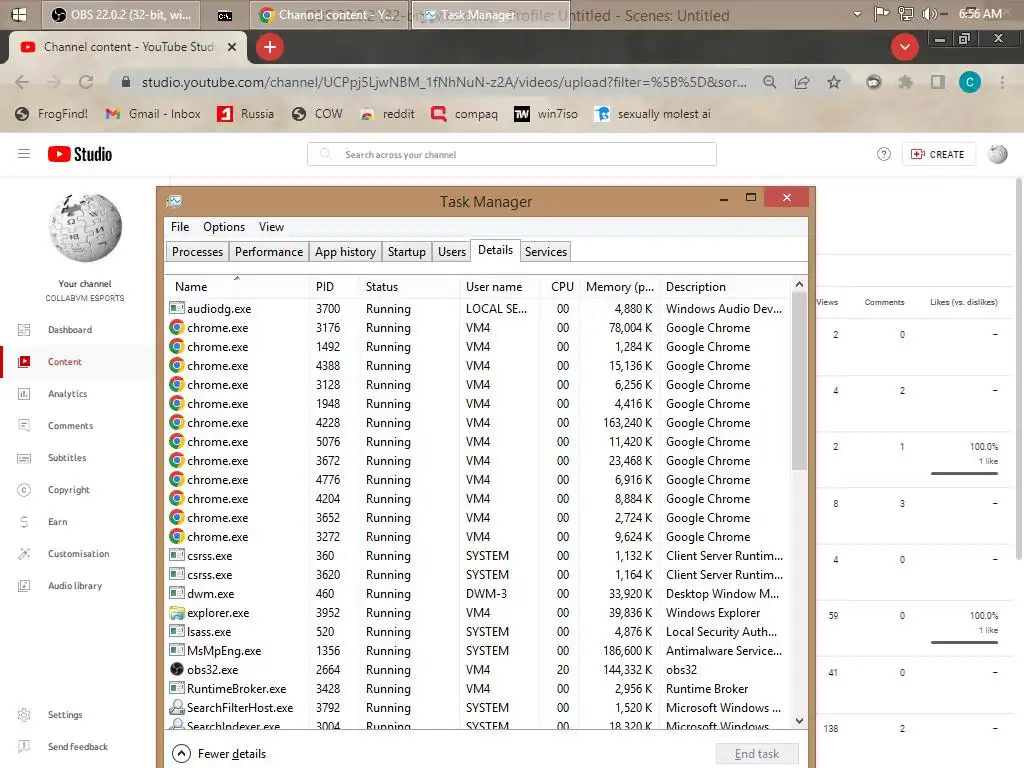Open a new Chrome tab
The height and width of the screenshot is (768, 1024).
tap(269, 47)
